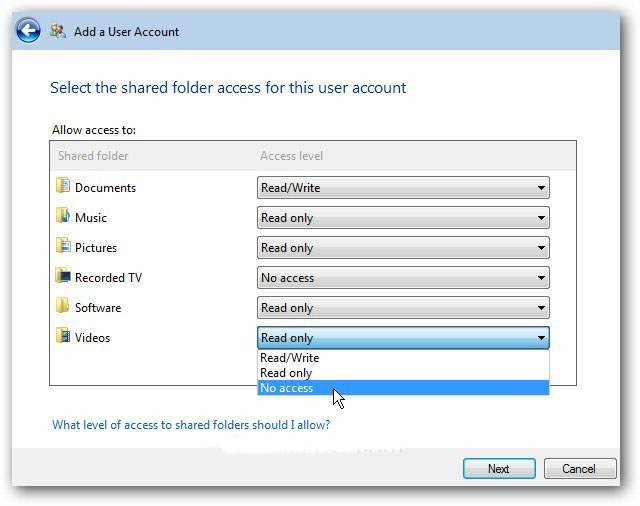Open Documents access level dropdown
640x506 pixels.
[403, 188]
